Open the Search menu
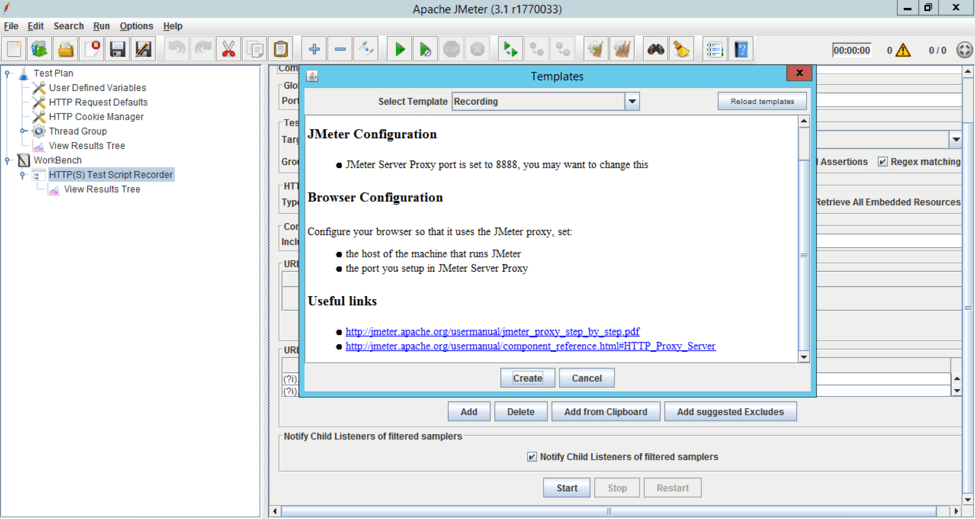Viewport: 975px width, 519px height. 68,26
